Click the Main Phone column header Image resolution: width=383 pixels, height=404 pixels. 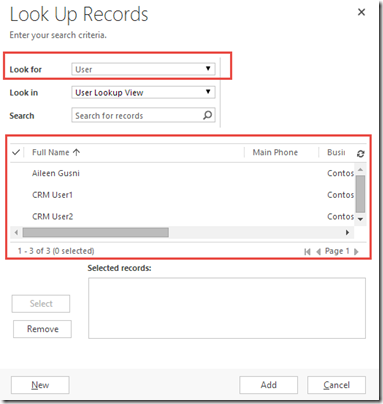(x=275, y=152)
